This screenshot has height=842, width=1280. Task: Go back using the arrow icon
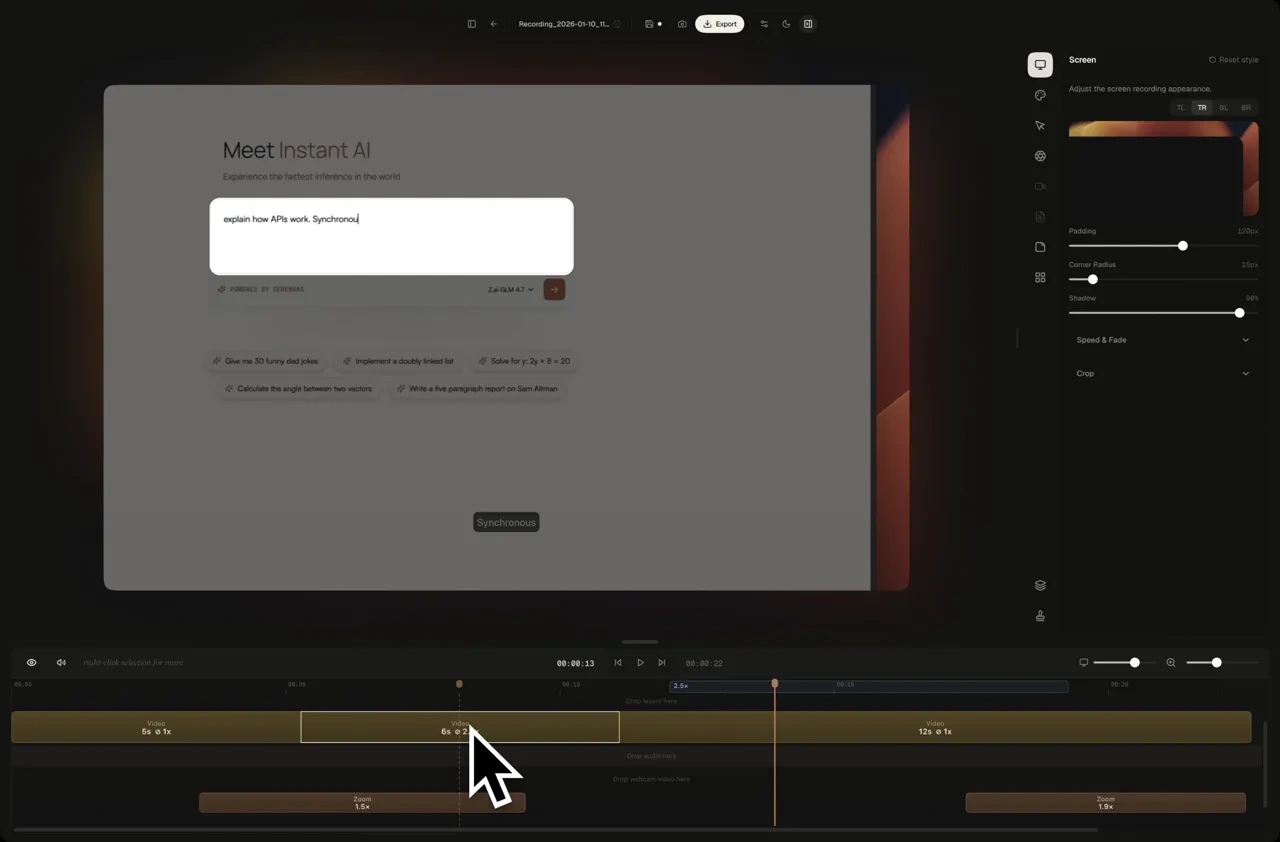click(x=494, y=24)
